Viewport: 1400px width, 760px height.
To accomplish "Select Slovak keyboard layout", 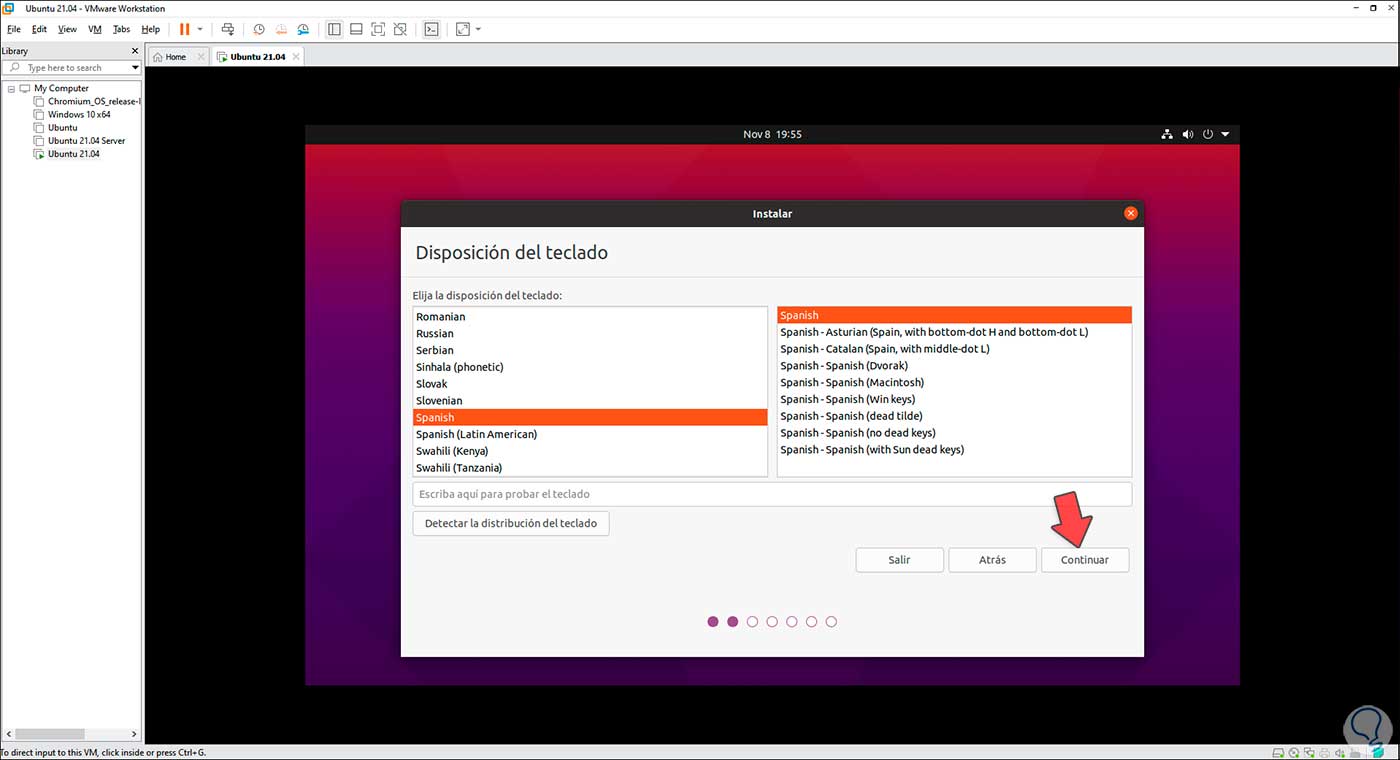I will 590,384.
